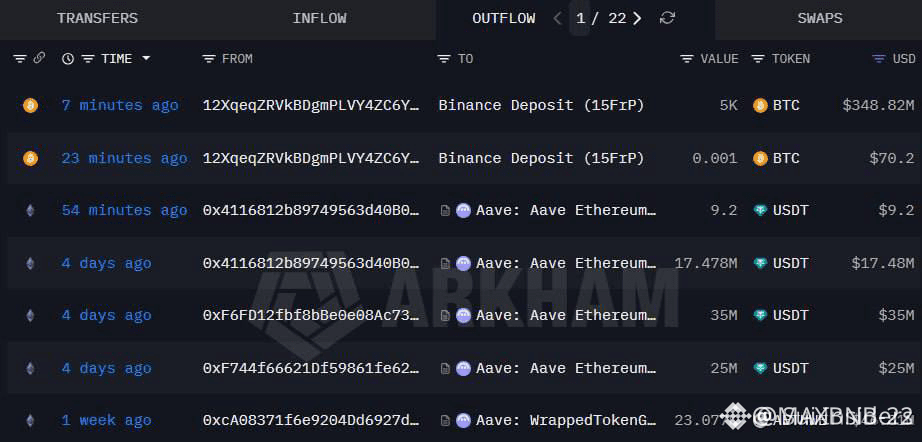The width and height of the screenshot is (922, 442).
Task: Open sender address 0xcA08371f6e9204Dd6927d
Action: [311, 420]
